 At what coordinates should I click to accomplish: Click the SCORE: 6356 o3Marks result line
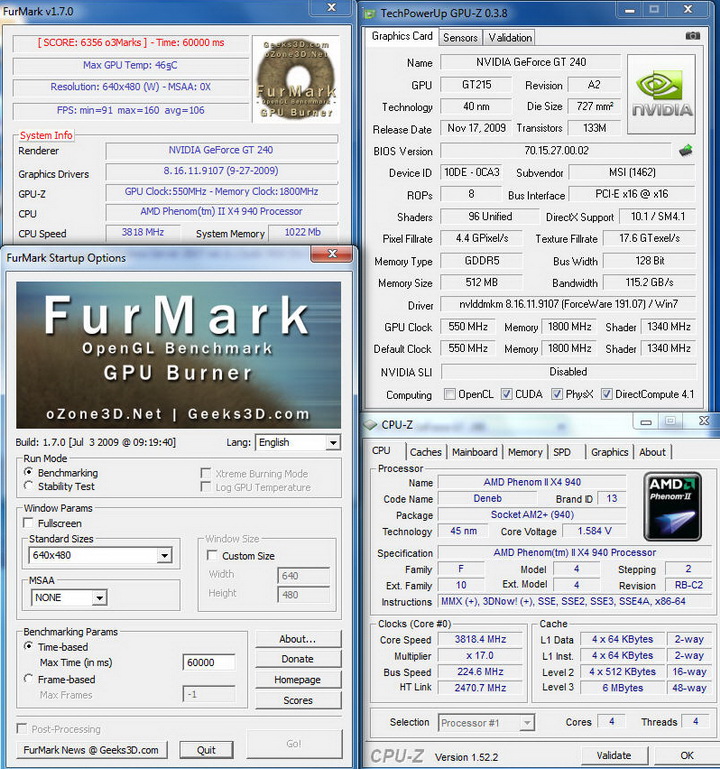pos(131,43)
